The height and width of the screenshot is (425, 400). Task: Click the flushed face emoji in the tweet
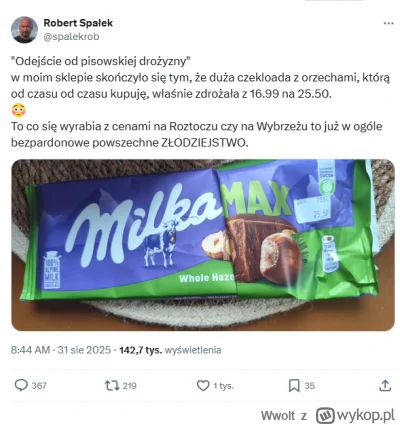[18, 111]
